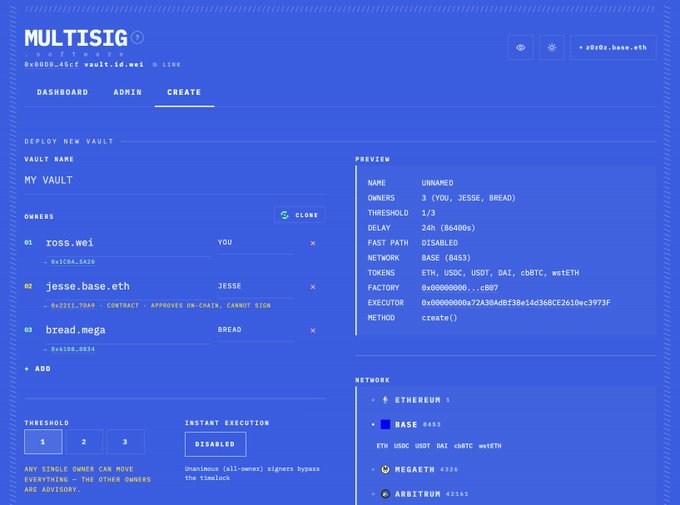680x505 pixels.
Task: Open the ADMIN tab
Action: point(128,92)
